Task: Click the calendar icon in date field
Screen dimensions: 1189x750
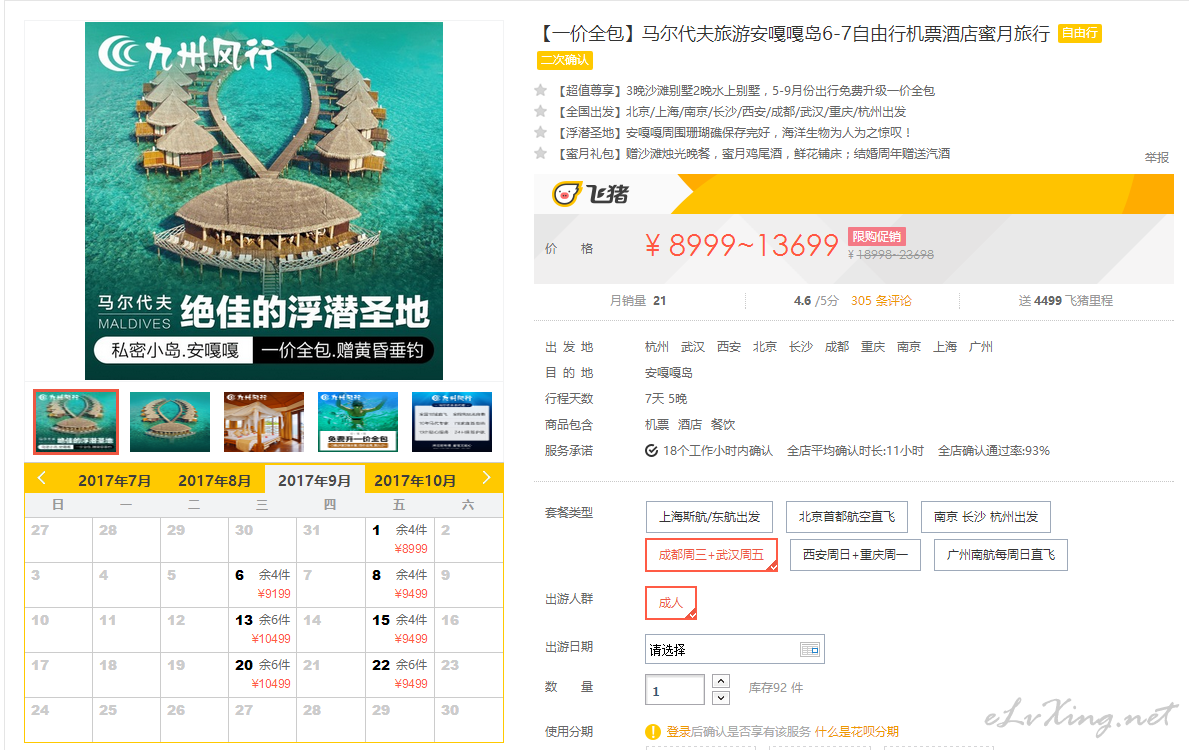Action: click(809, 650)
